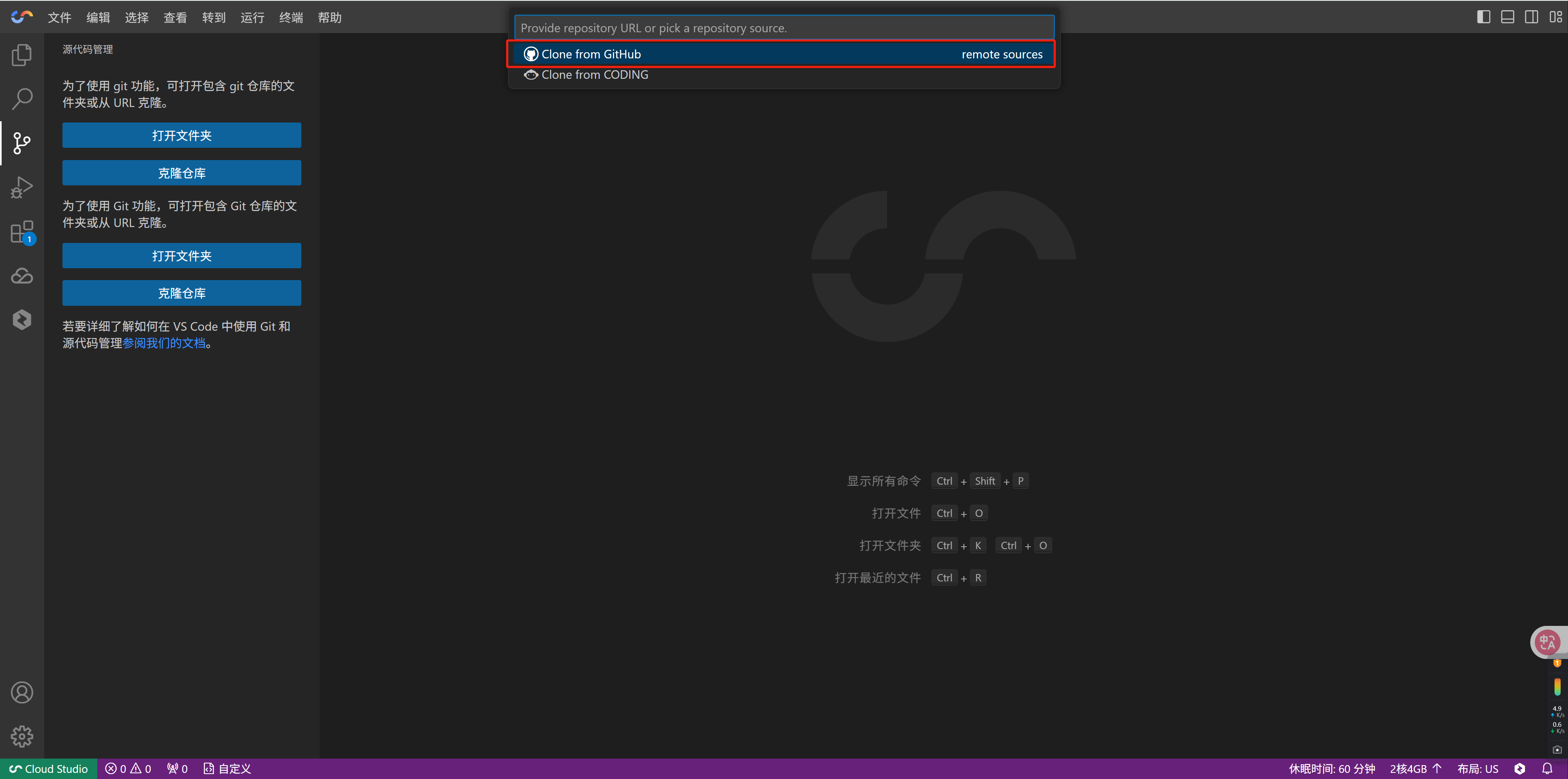Open the 终端 menu
This screenshot has width=1568, height=779.
tap(290, 18)
